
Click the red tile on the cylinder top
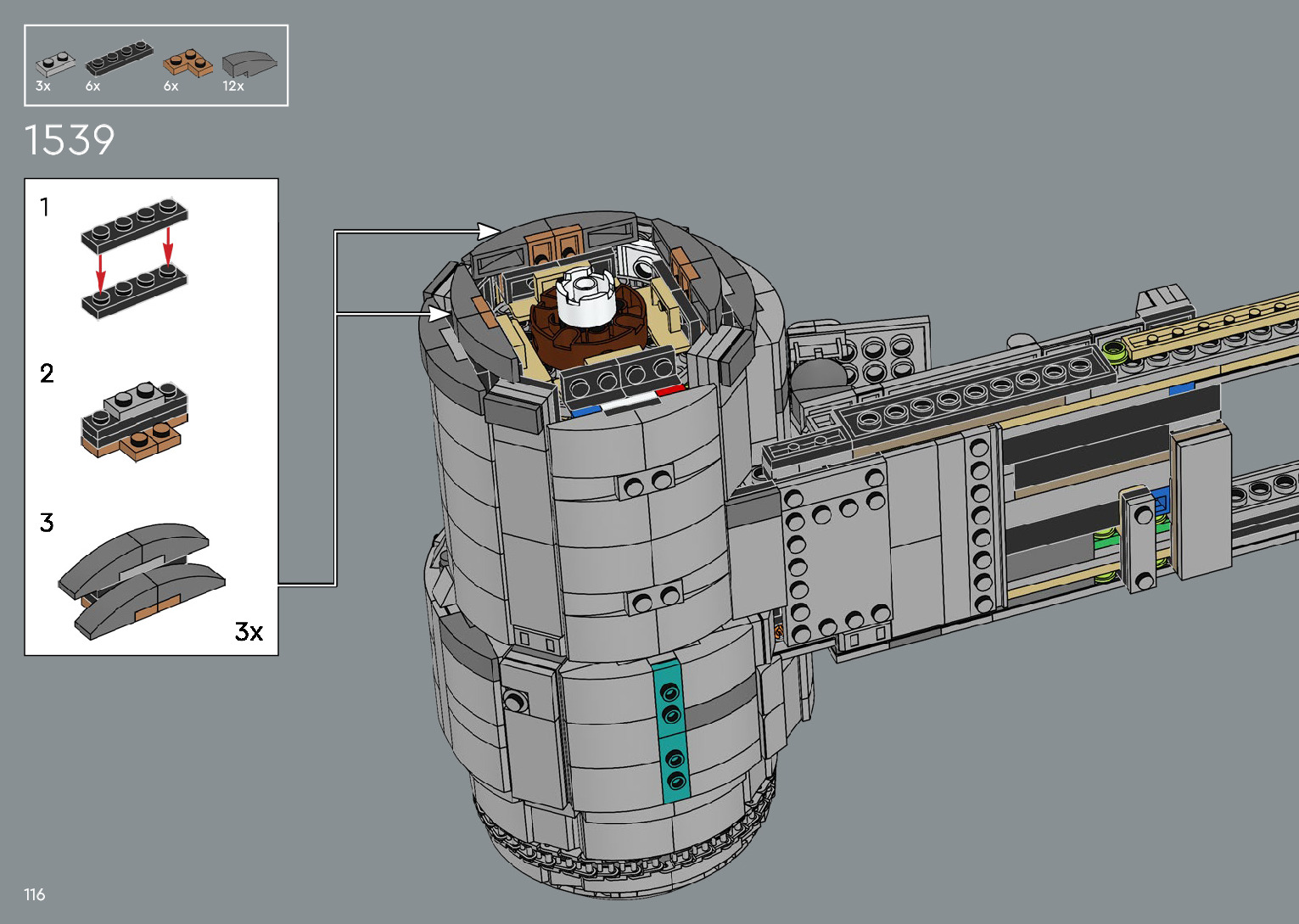pos(669,390)
